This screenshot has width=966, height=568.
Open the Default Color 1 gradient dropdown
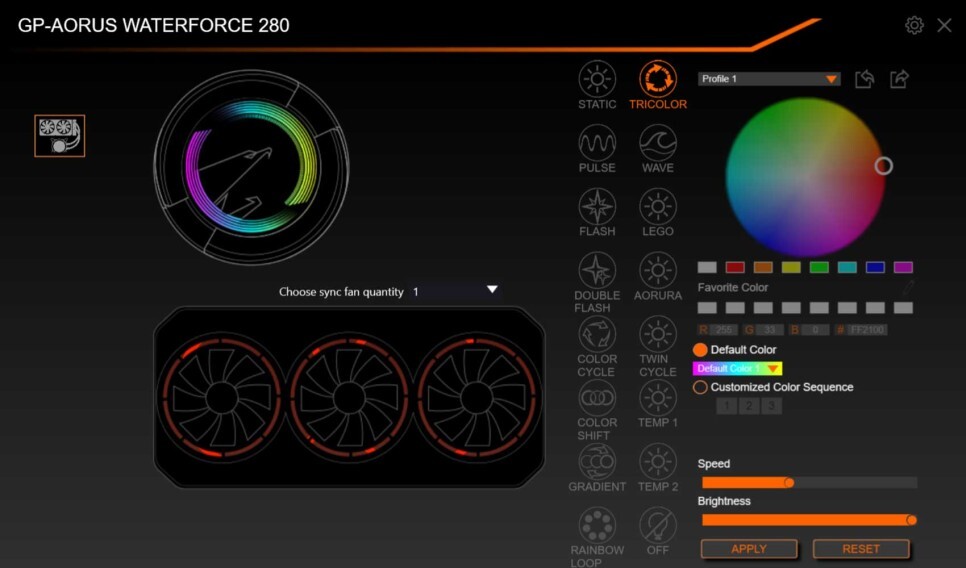click(x=737, y=368)
